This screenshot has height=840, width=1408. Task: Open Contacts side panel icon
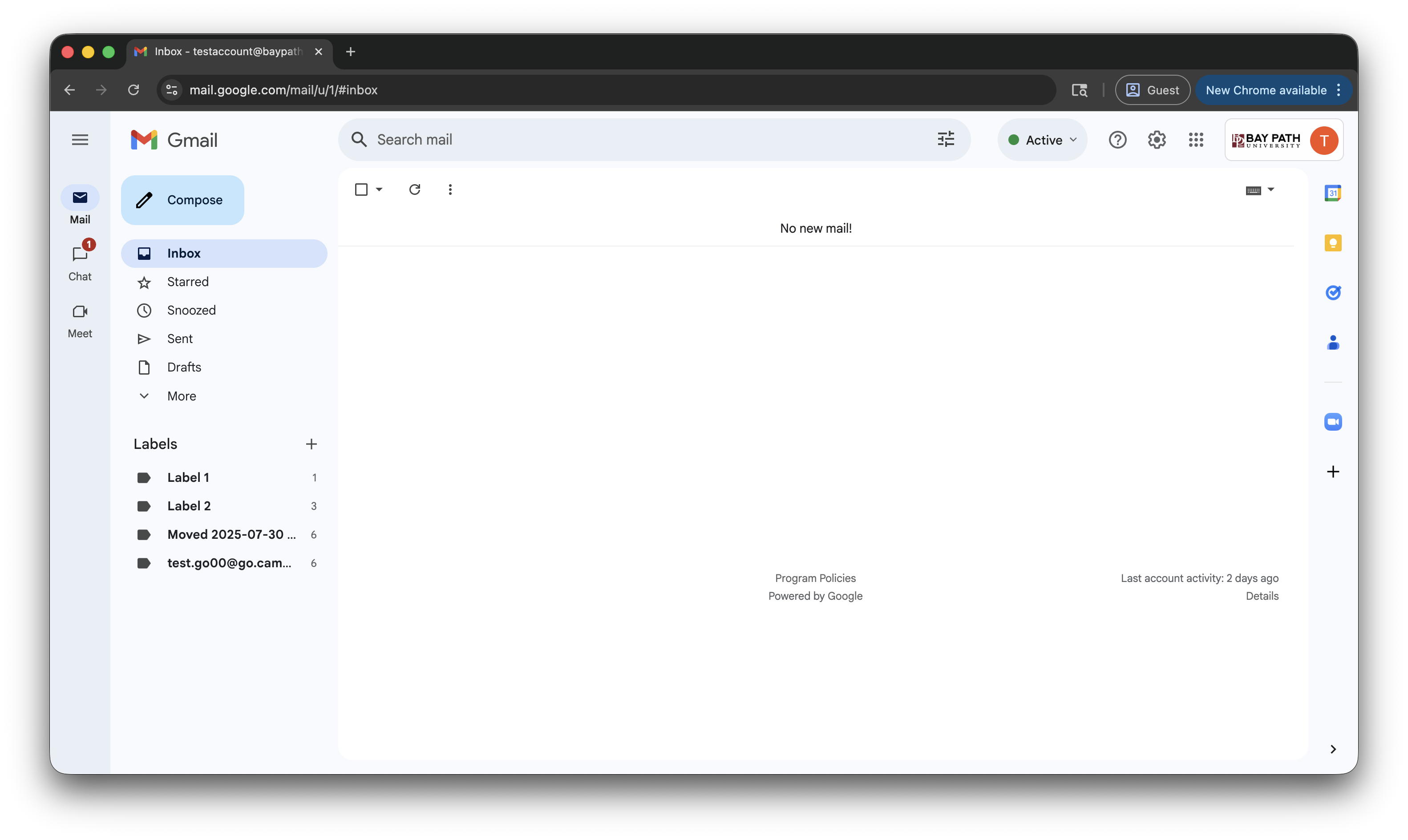point(1333,343)
